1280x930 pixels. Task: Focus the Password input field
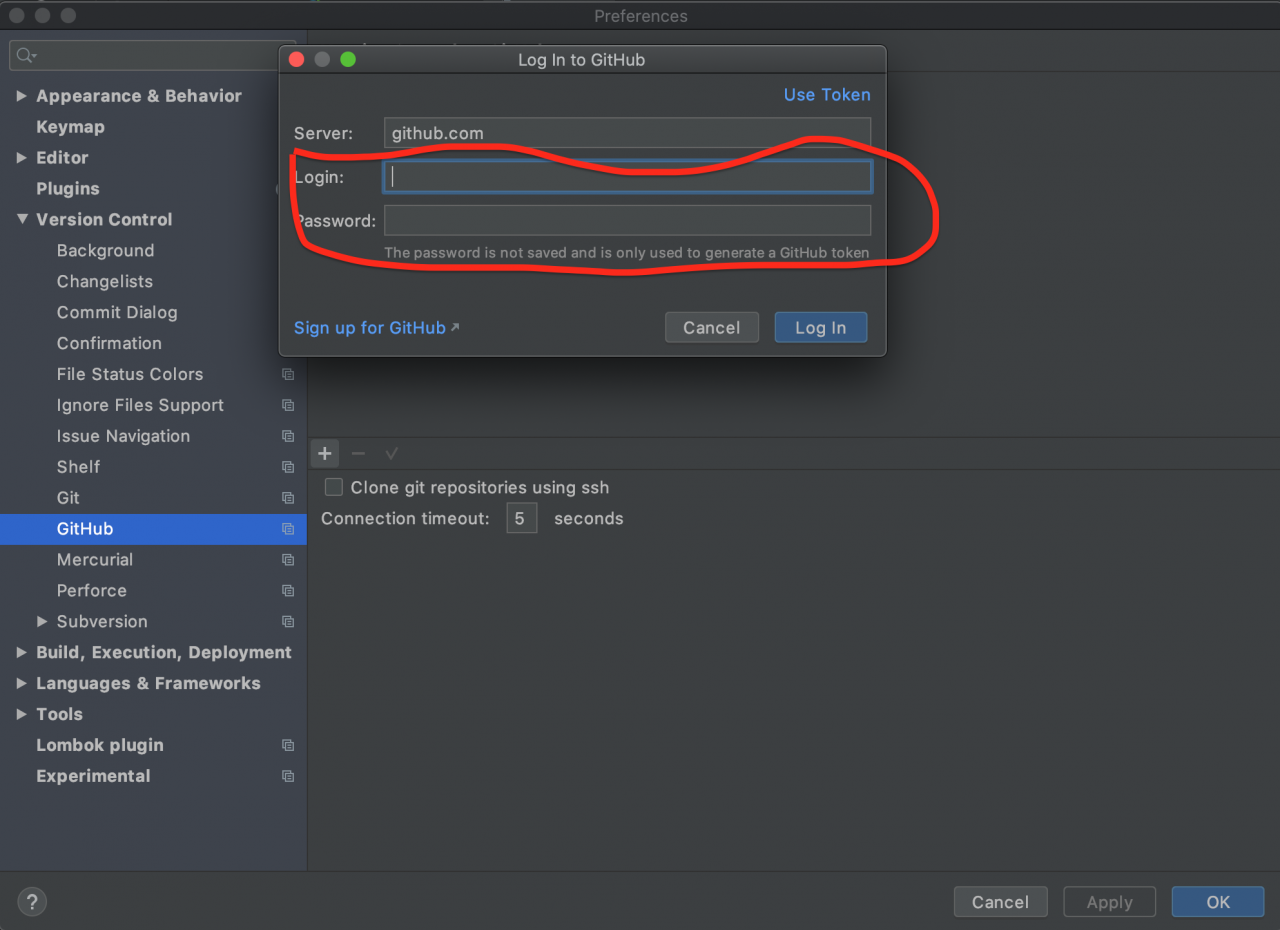pos(627,220)
